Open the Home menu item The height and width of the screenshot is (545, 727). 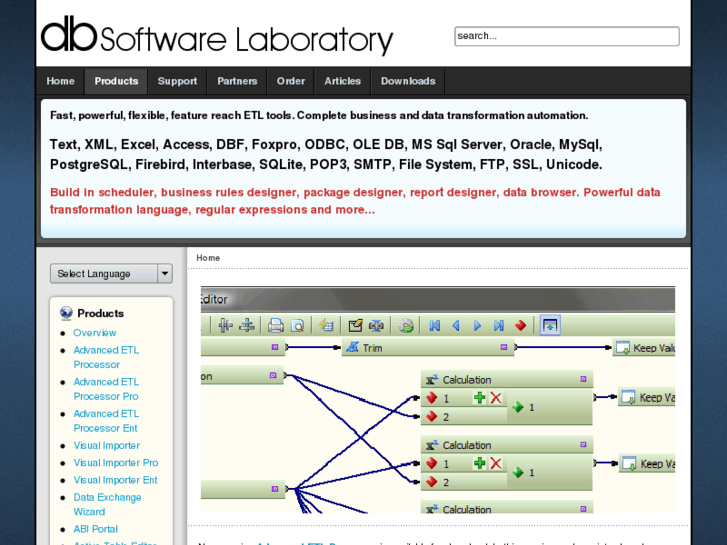click(60, 81)
